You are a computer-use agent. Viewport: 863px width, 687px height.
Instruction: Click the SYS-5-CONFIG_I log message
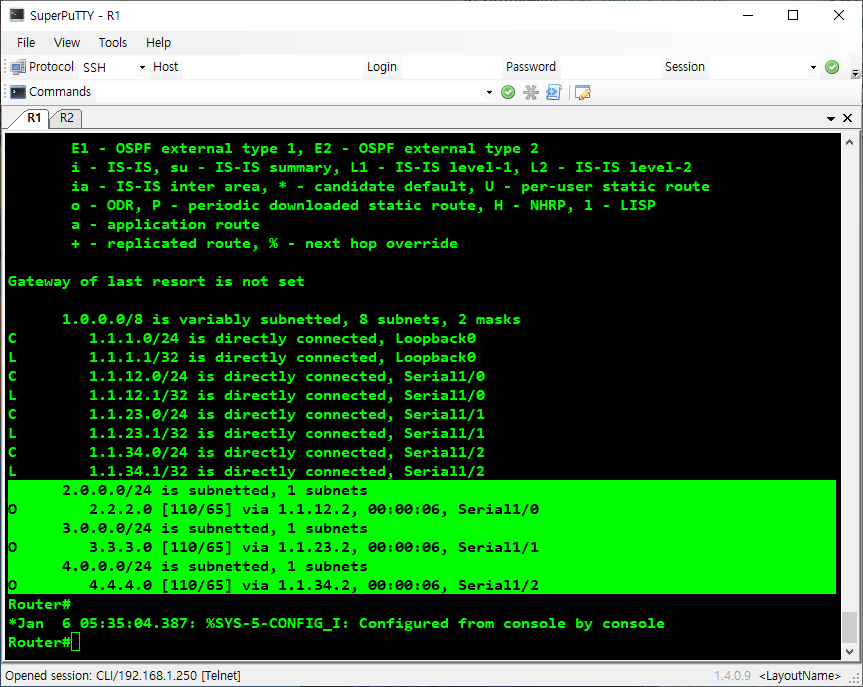pos(336,623)
